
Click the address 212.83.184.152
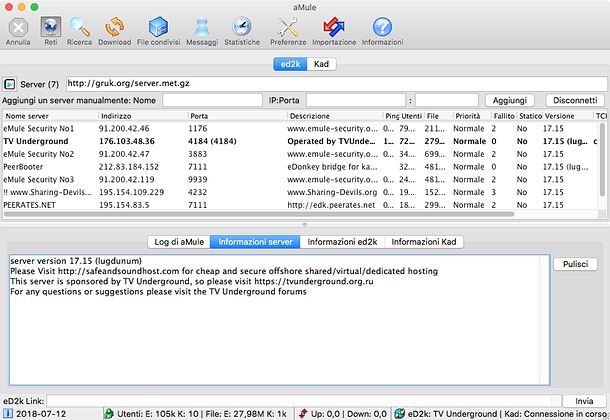coord(129,167)
